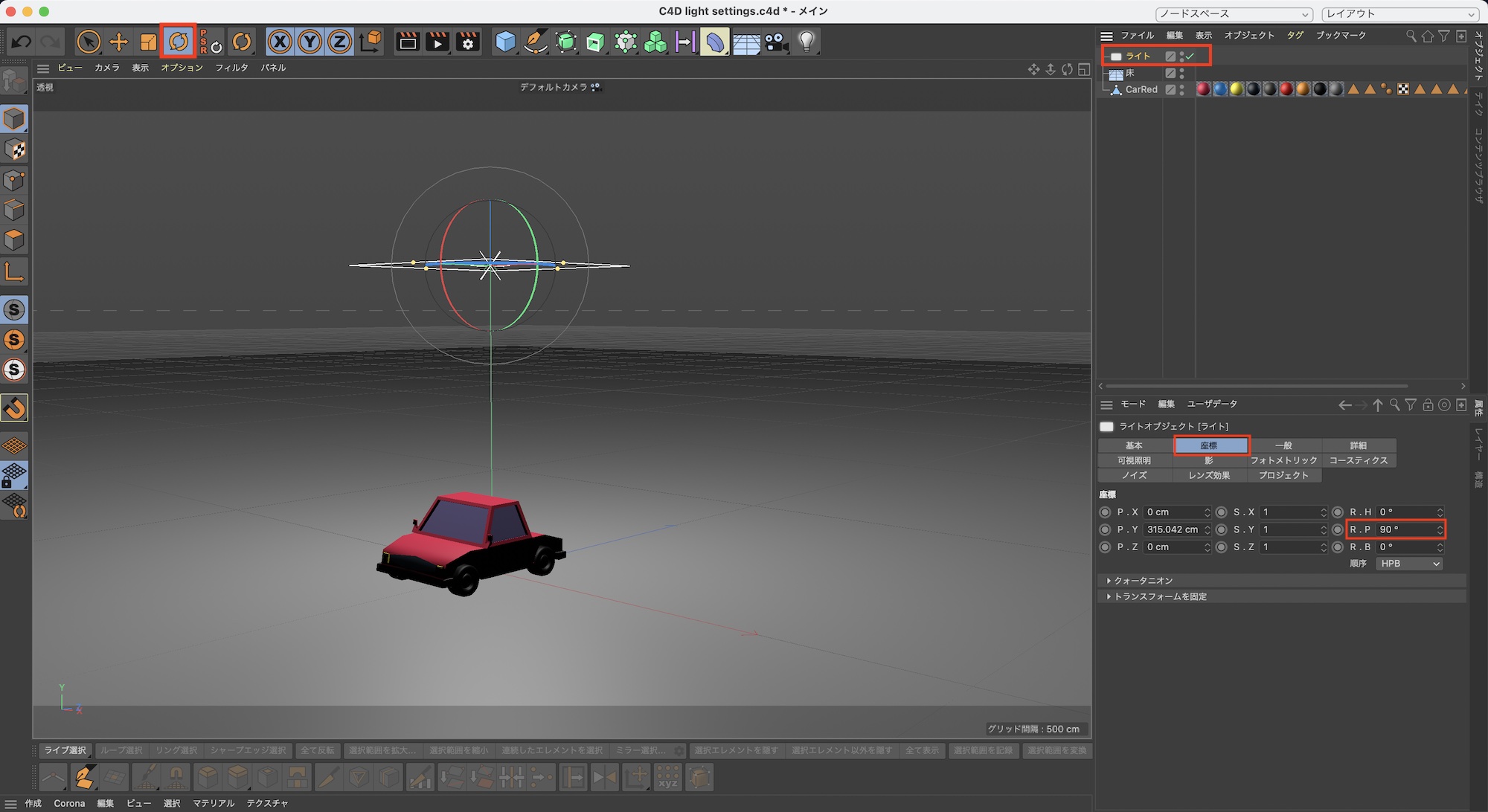Select the Move tool in toolbar
This screenshot has height=812, width=1488.
pyautogui.click(x=118, y=42)
